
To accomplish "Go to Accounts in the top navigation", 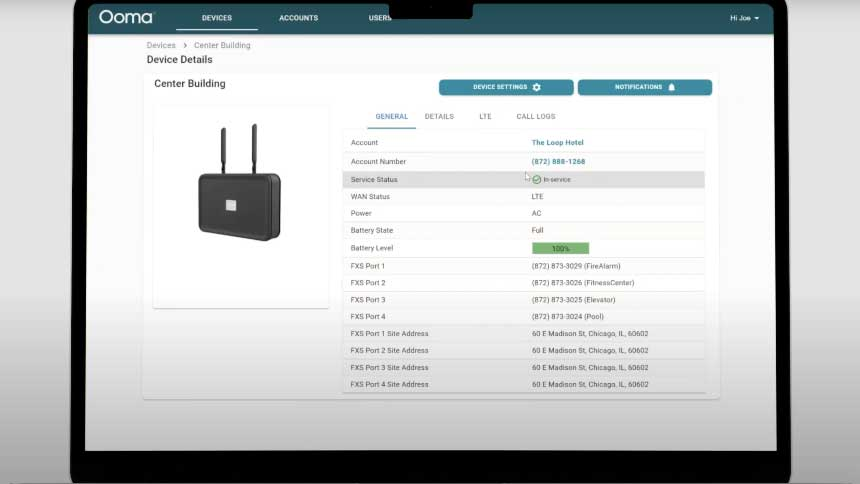I will click(298, 18).
